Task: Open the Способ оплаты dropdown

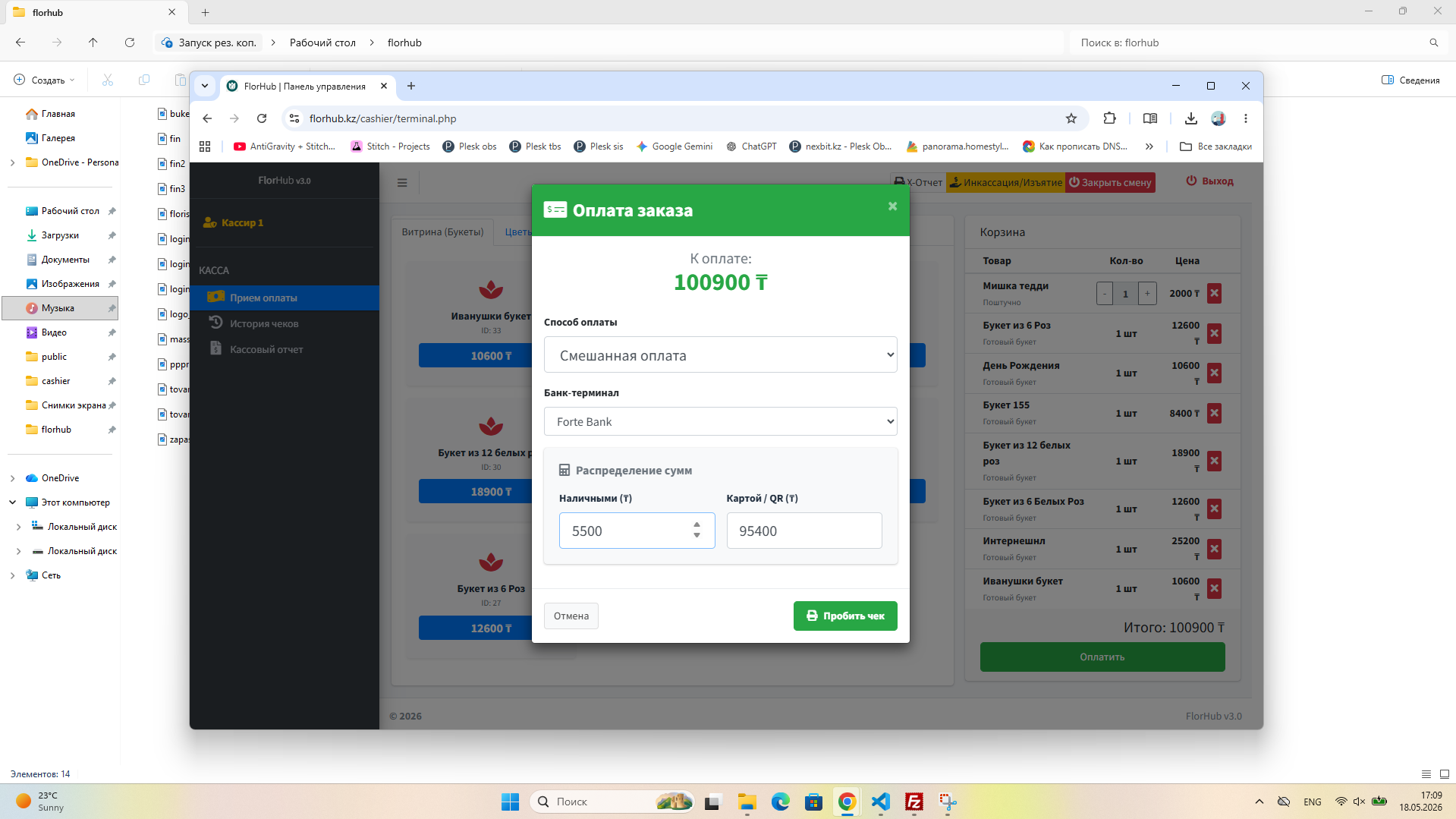Action: (x=720, y=355)
